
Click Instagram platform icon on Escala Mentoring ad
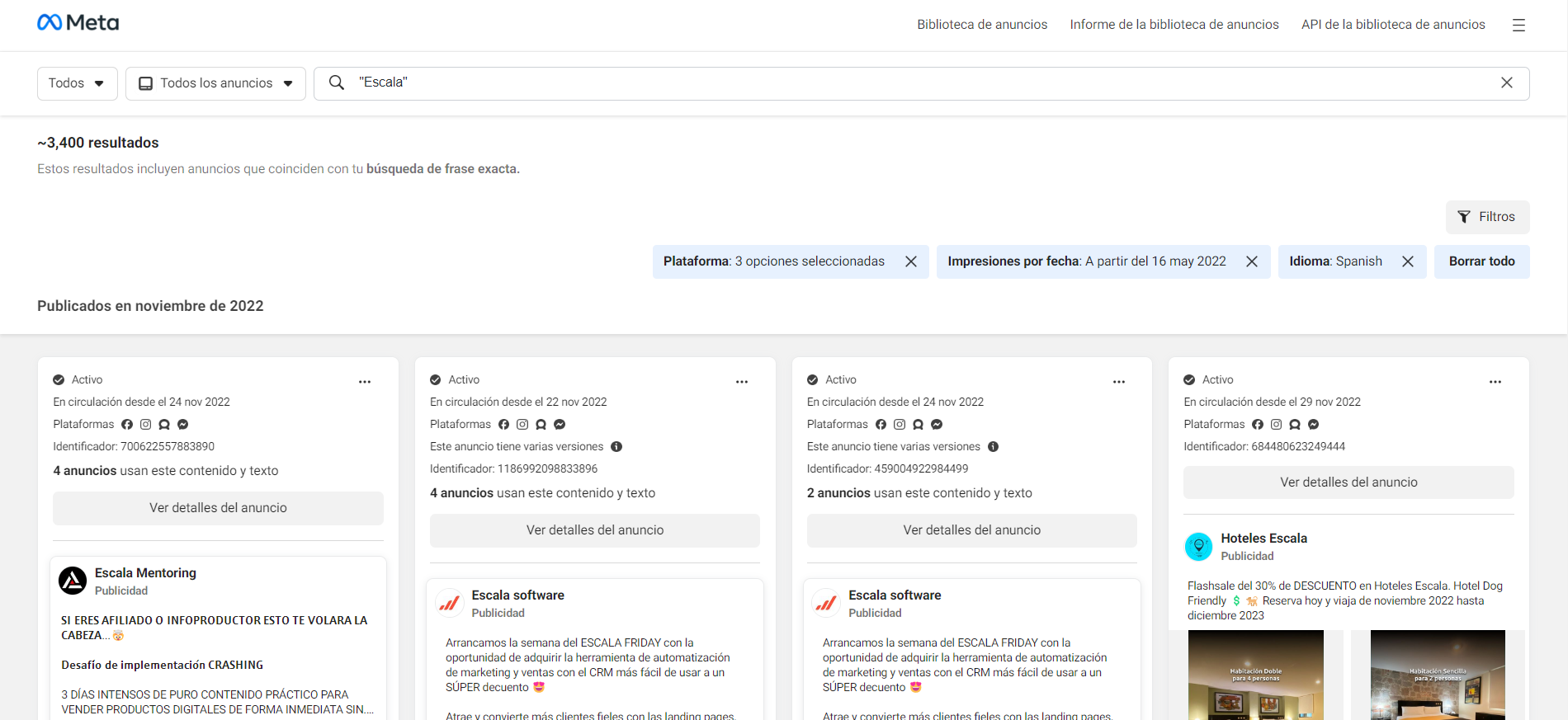tap(145, 424)
